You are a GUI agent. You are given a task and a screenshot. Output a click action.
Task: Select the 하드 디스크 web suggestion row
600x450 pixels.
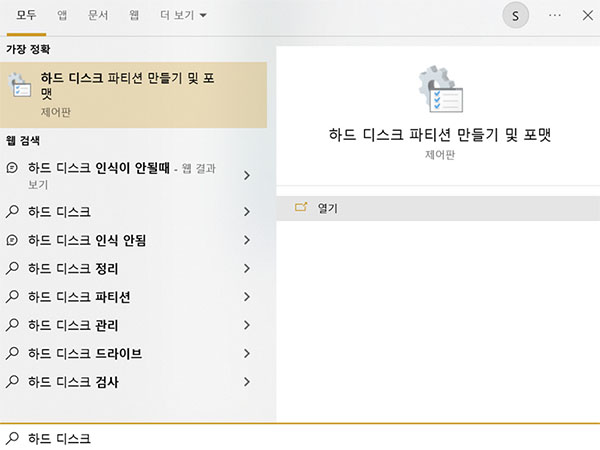[134, 212]
